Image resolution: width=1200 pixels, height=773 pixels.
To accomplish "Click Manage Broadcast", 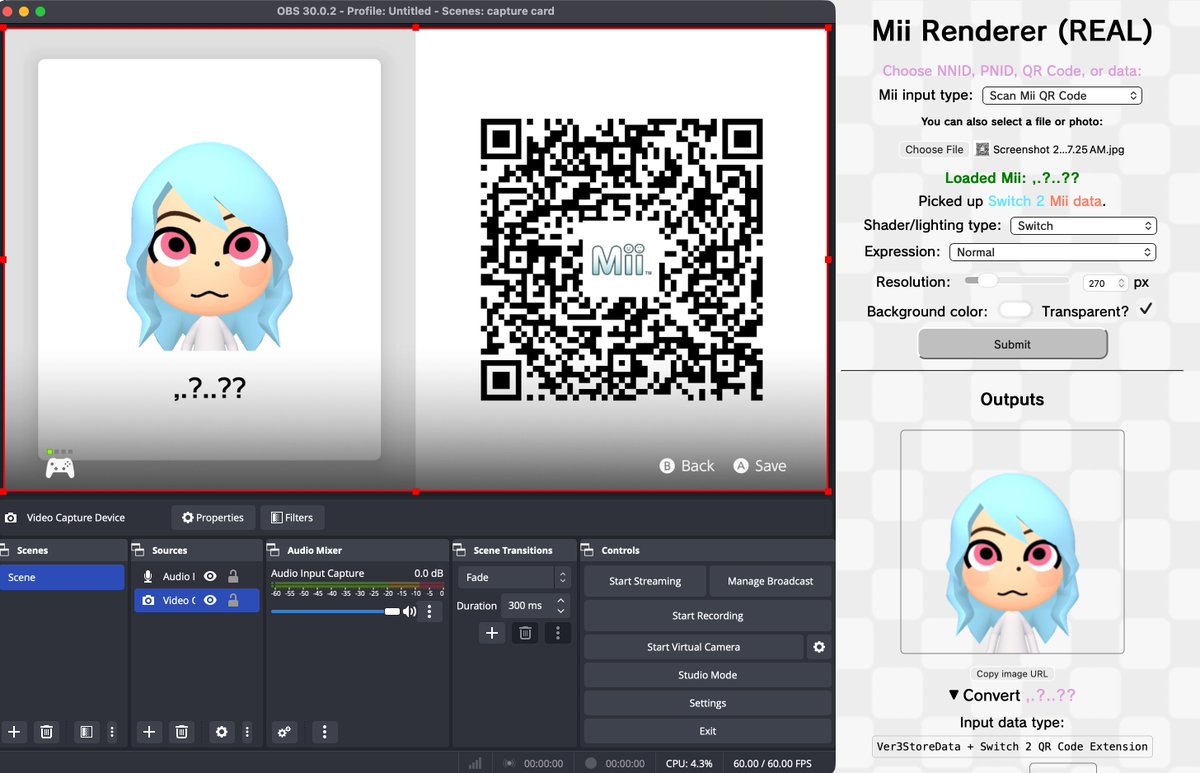I will tap(770, 581).
